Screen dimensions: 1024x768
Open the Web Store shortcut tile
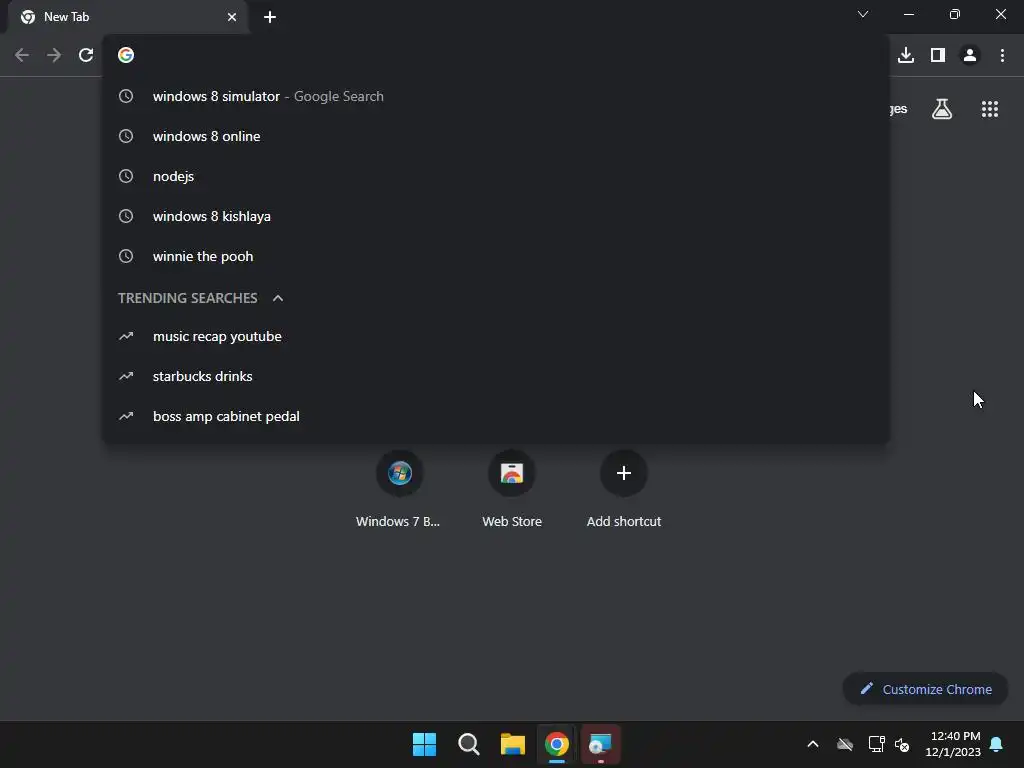512,488
